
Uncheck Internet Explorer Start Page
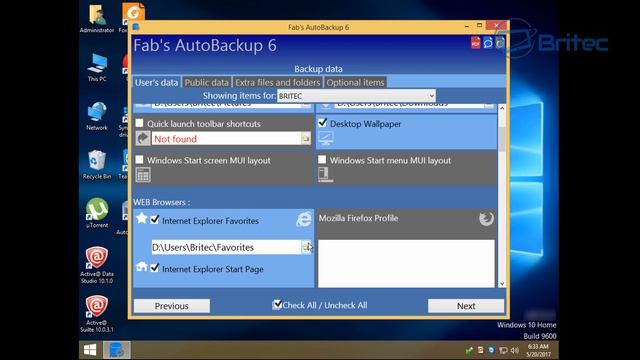tap(155, 268)
